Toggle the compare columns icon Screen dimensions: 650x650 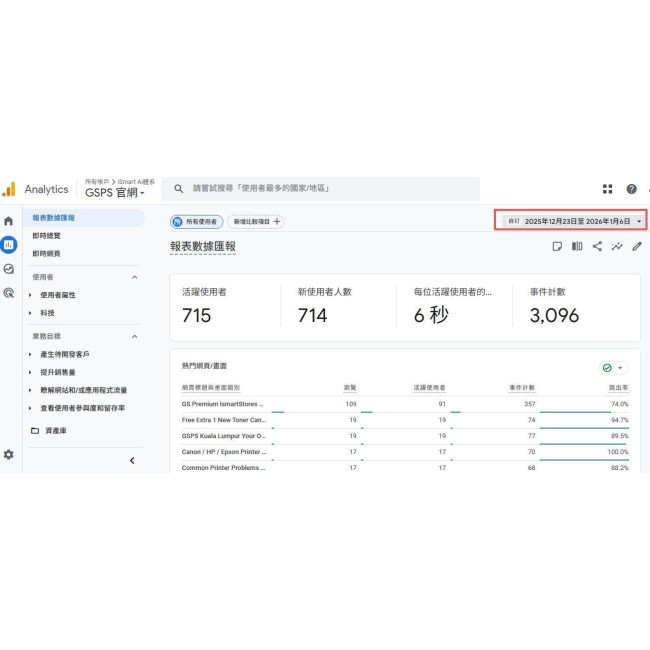coord(577,246)
